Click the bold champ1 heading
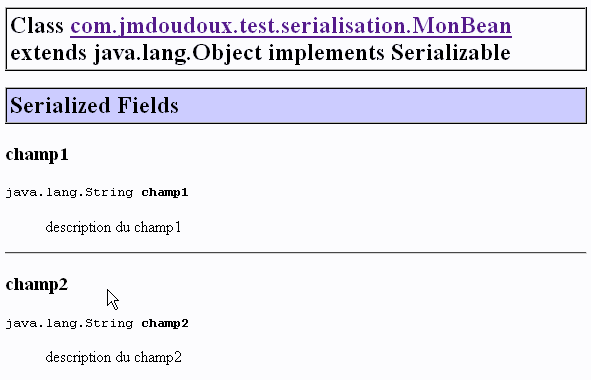Image resolution: width=591 pixels, height=380 pixels. point(37,155)
